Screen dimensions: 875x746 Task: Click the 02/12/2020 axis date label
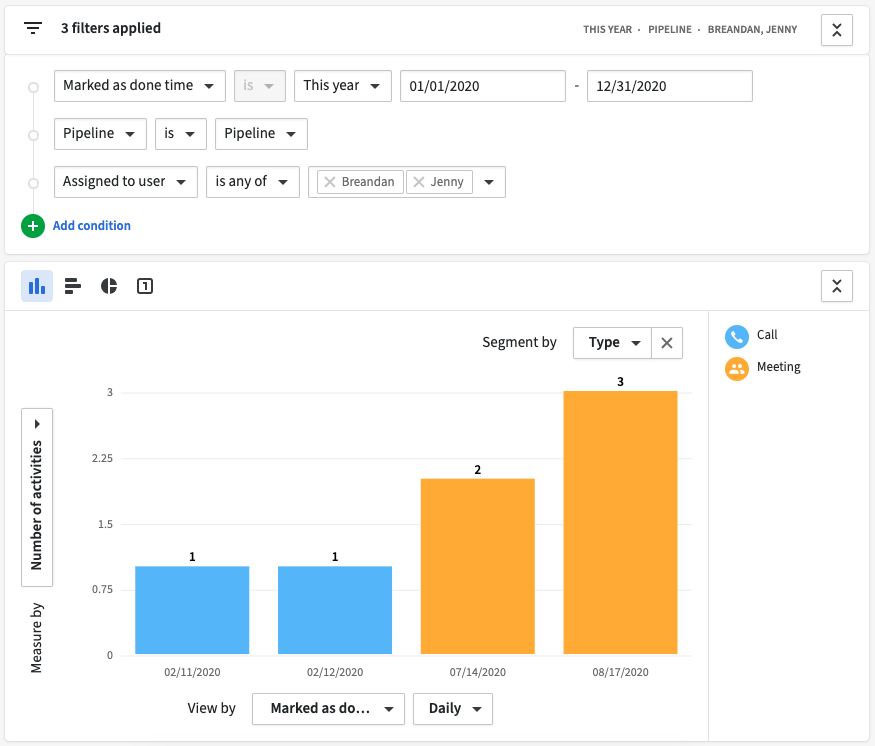[x=335, y=672]
